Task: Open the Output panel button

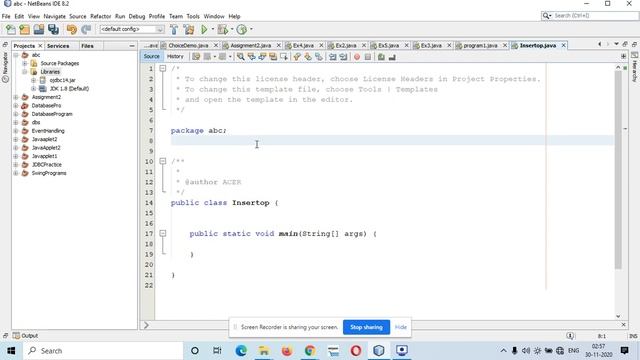Action: 25,336
